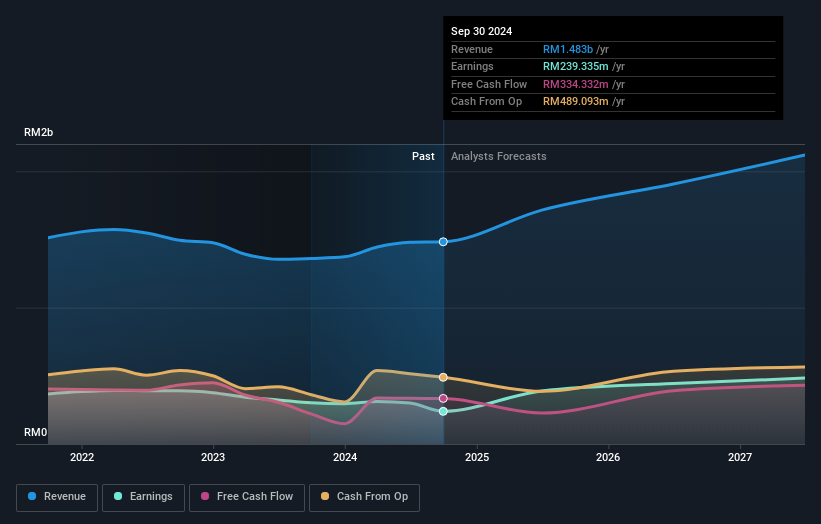Click the orange Cash From Op legend dot

pyautogui.click(x=325, y=496)
